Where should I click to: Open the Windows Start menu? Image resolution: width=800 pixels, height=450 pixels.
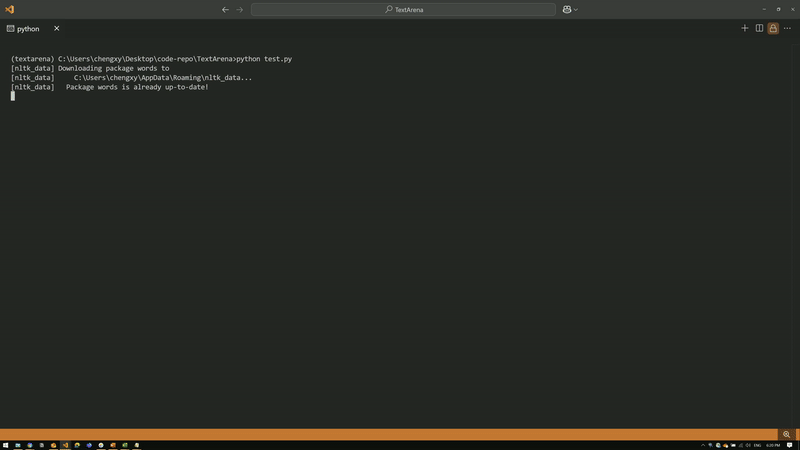click(6, 445)
